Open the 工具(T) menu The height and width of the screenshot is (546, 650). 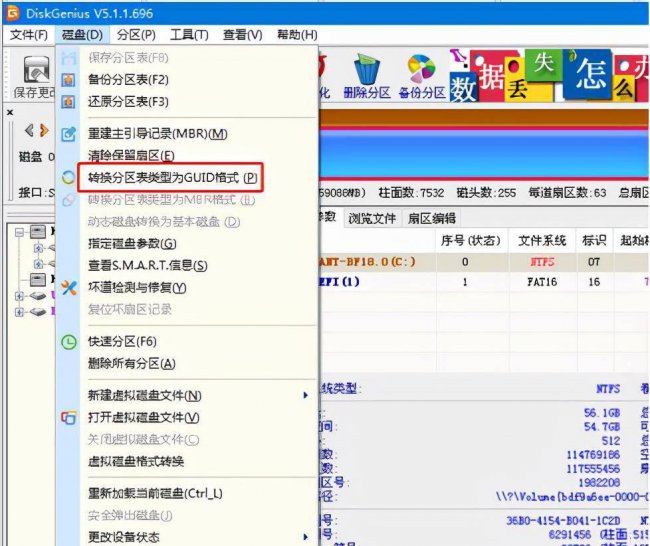[x=189, y=35]
